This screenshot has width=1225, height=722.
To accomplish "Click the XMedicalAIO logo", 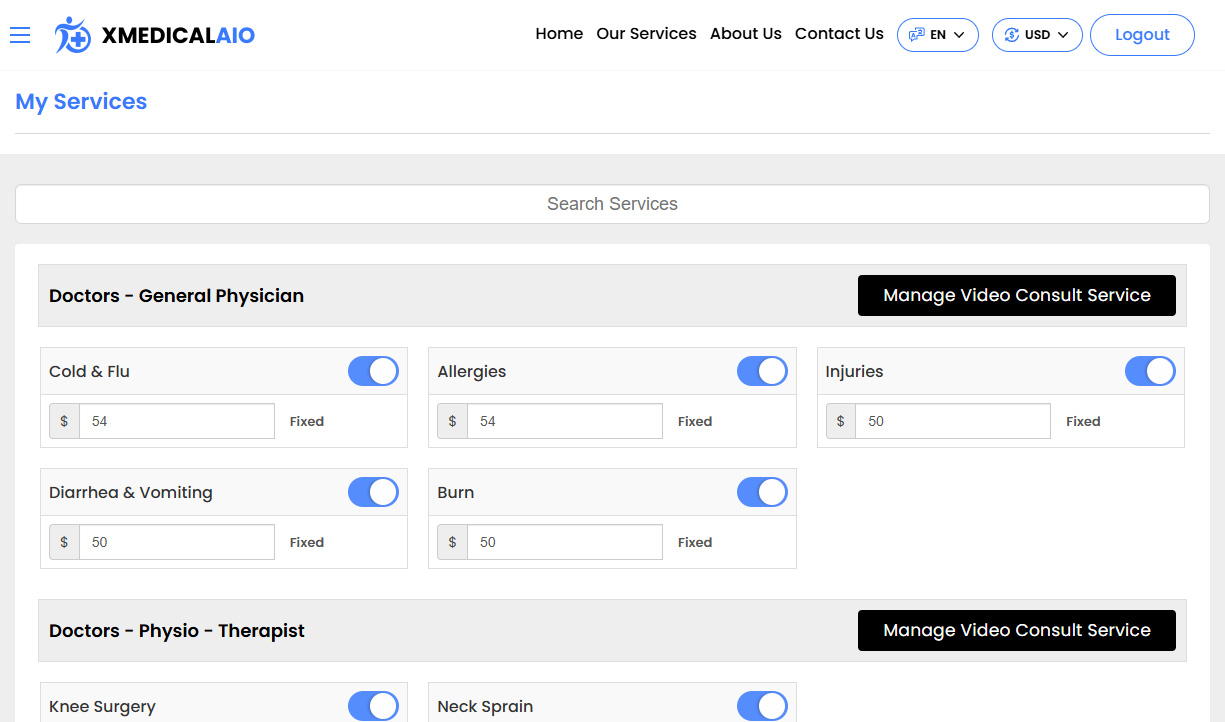I will pyautogui.click(x=155, y=35).
